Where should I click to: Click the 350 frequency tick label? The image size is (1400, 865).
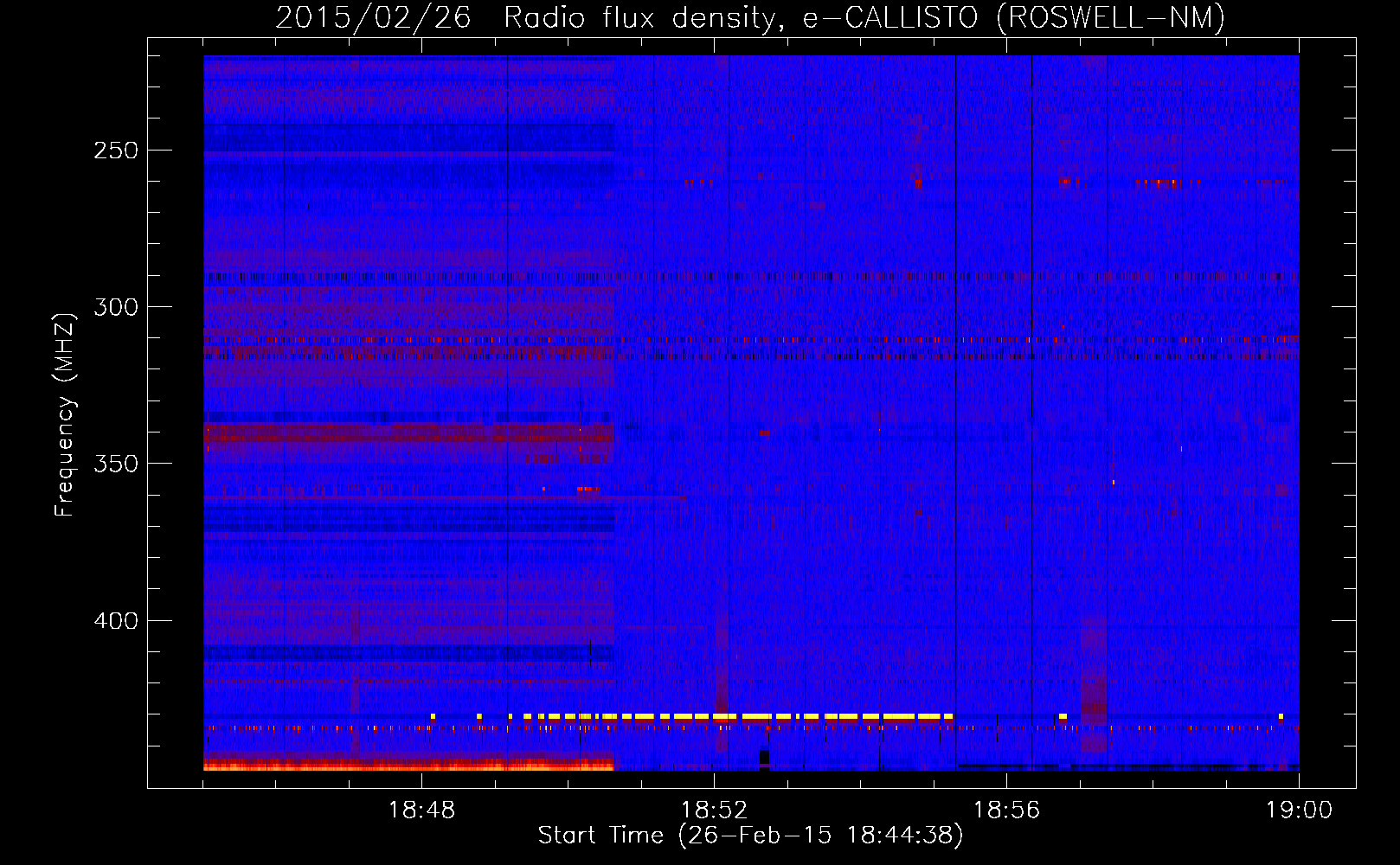click(116, 464)
